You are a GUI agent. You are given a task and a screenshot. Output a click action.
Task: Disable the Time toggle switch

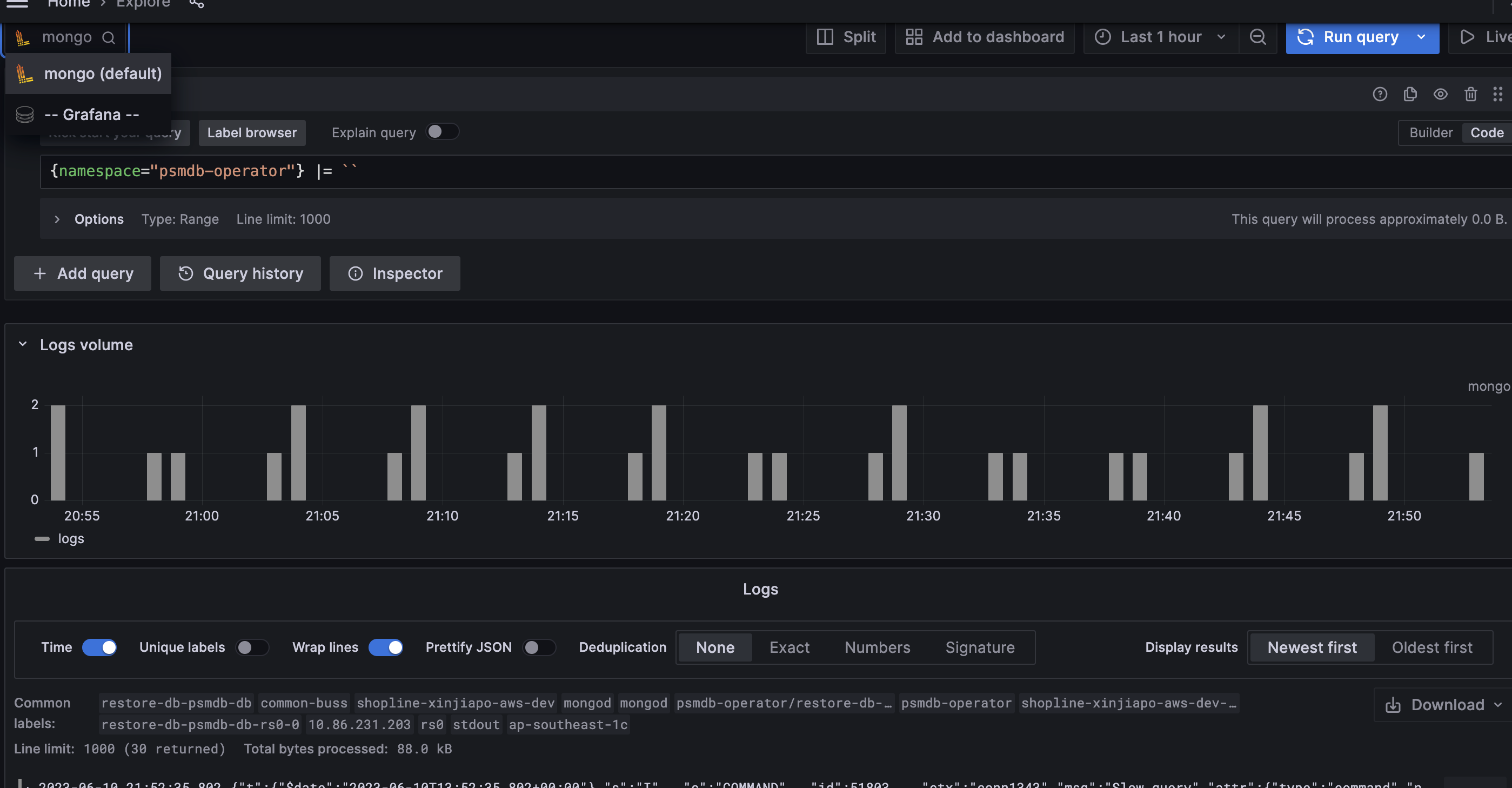pyautogui.click(x=99, y=647)
